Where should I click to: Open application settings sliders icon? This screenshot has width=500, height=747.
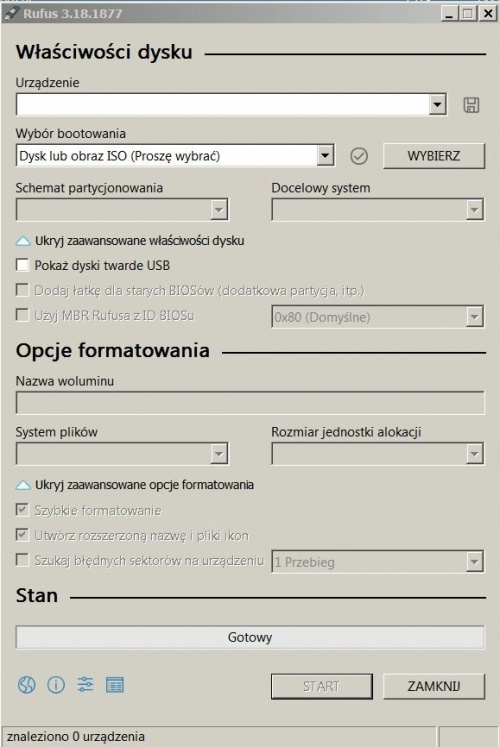point(85,685)
